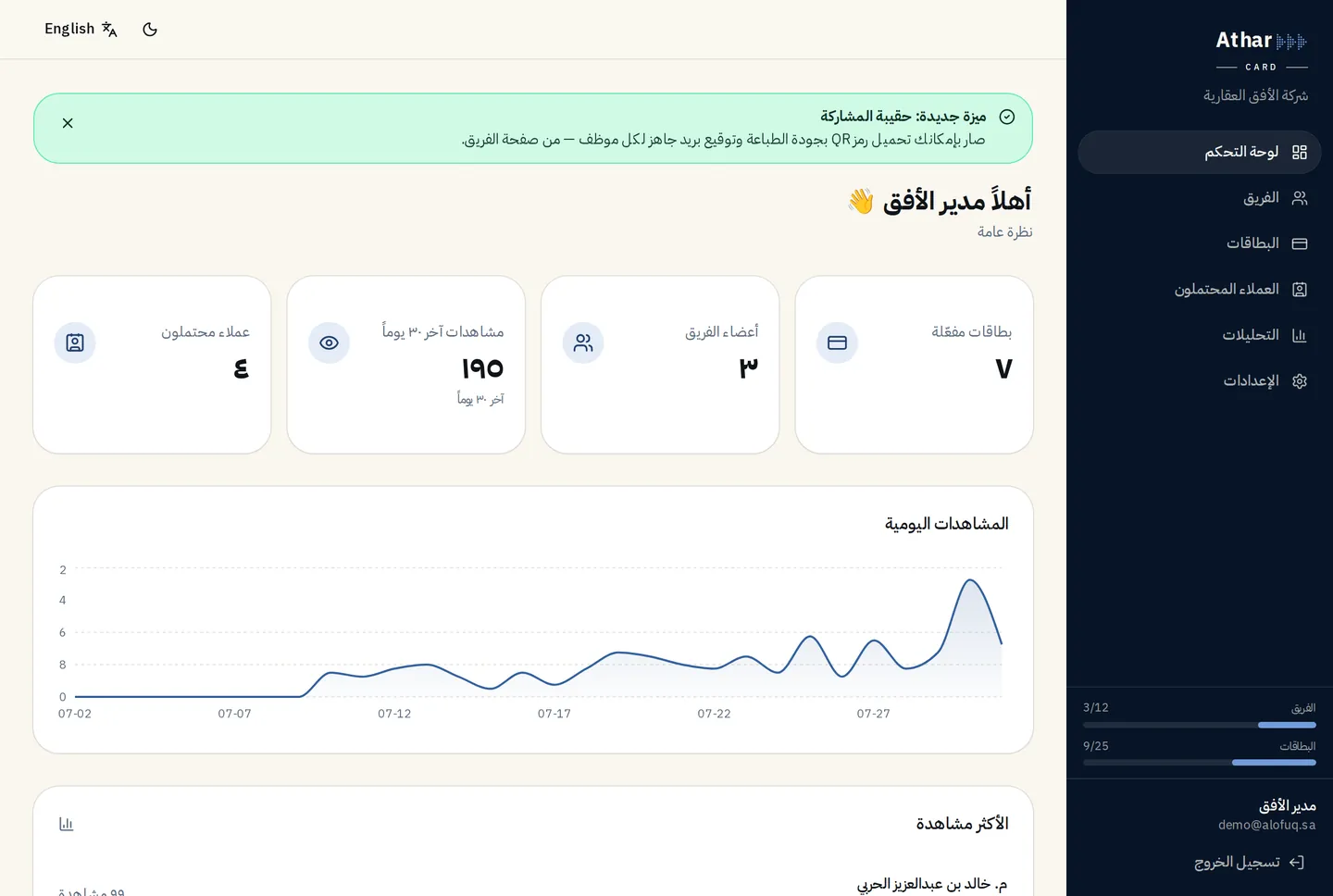Click the bar chart icon beside التحليلات
Viewport: 1333px width, 896px height.
pos(1300,335)
